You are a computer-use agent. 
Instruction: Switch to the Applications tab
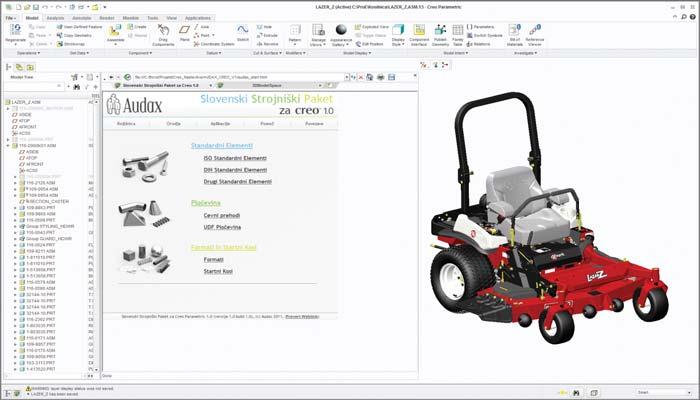click(198, 18)
